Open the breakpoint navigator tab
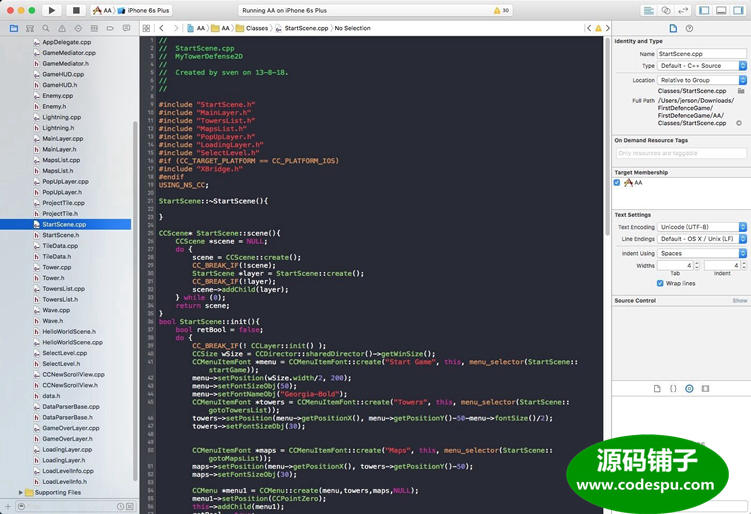Image resolution: width=751 pixels, height=514 pixels. (110, 28)
